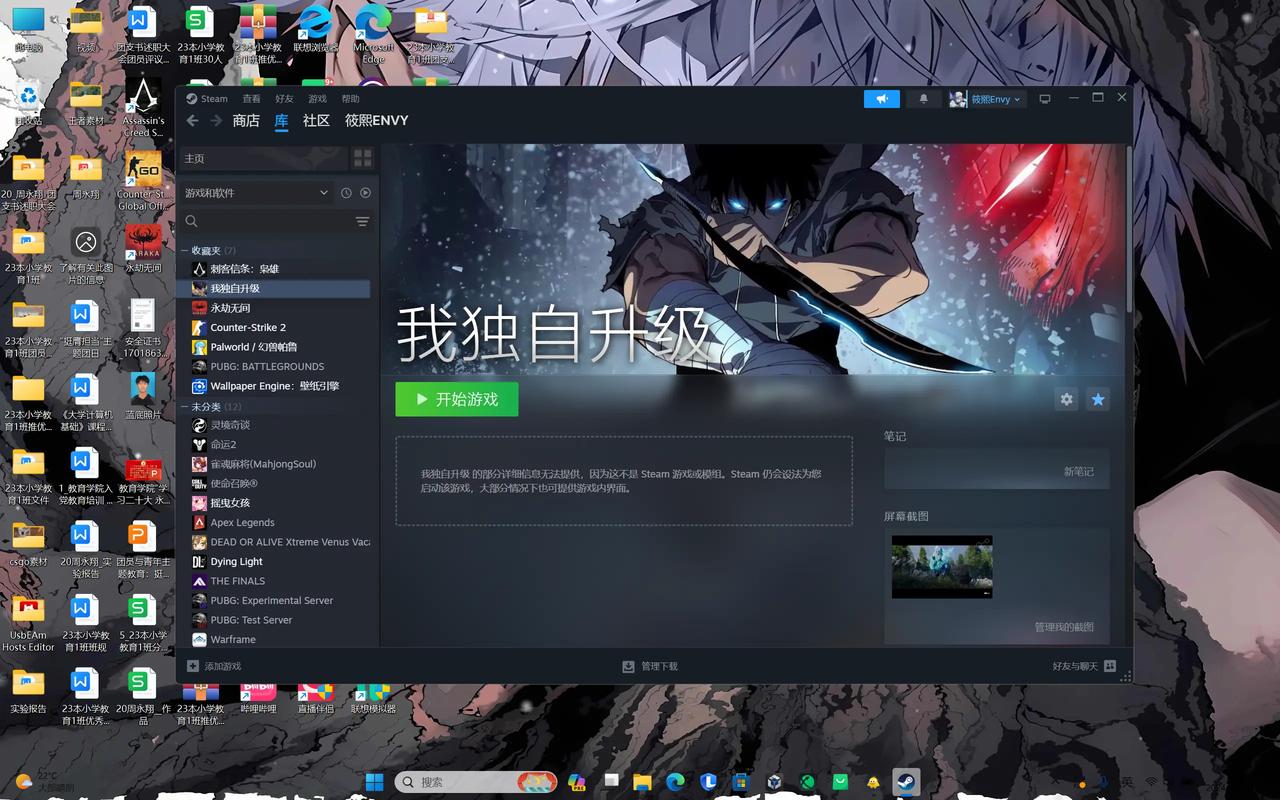This screenshot has width=1280, height=800.
Task: Open the 查看 menu
Action: pos(251,99)
